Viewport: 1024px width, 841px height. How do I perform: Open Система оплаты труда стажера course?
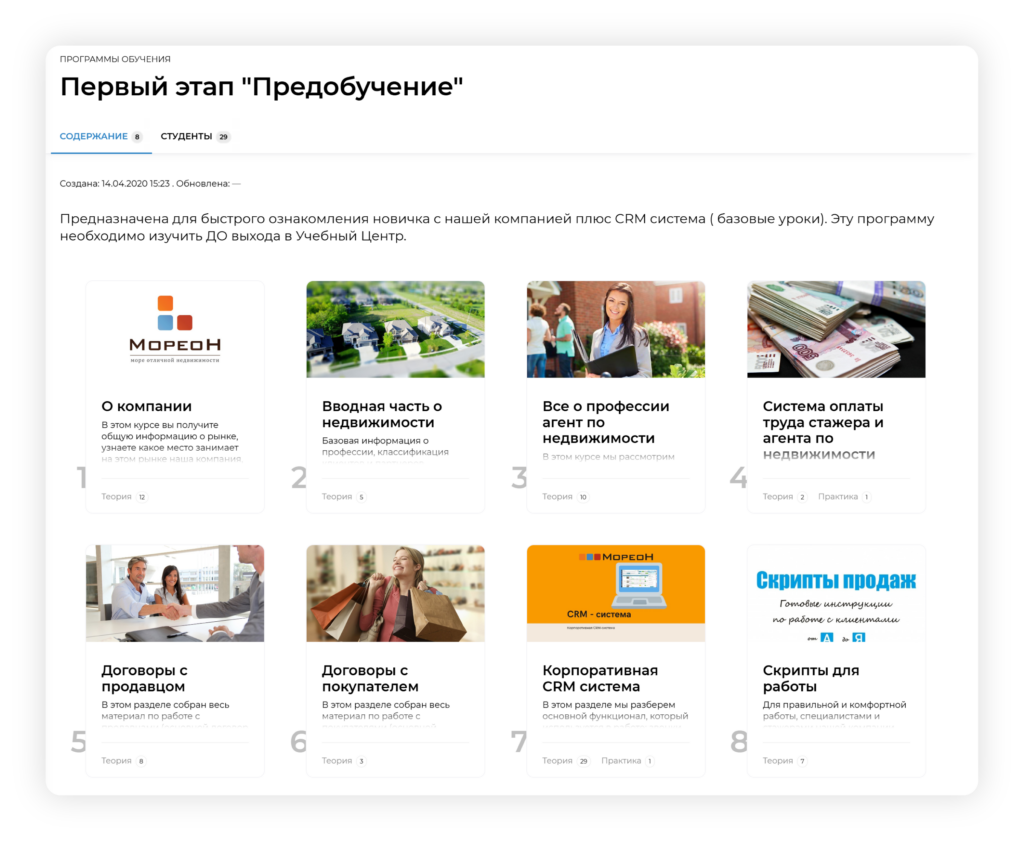click(x=823, y=430)
